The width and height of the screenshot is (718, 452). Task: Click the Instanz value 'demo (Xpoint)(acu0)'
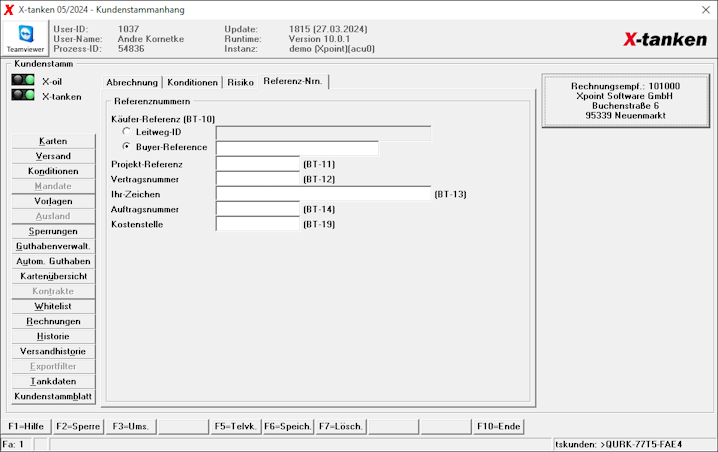(x=332, y=49)
